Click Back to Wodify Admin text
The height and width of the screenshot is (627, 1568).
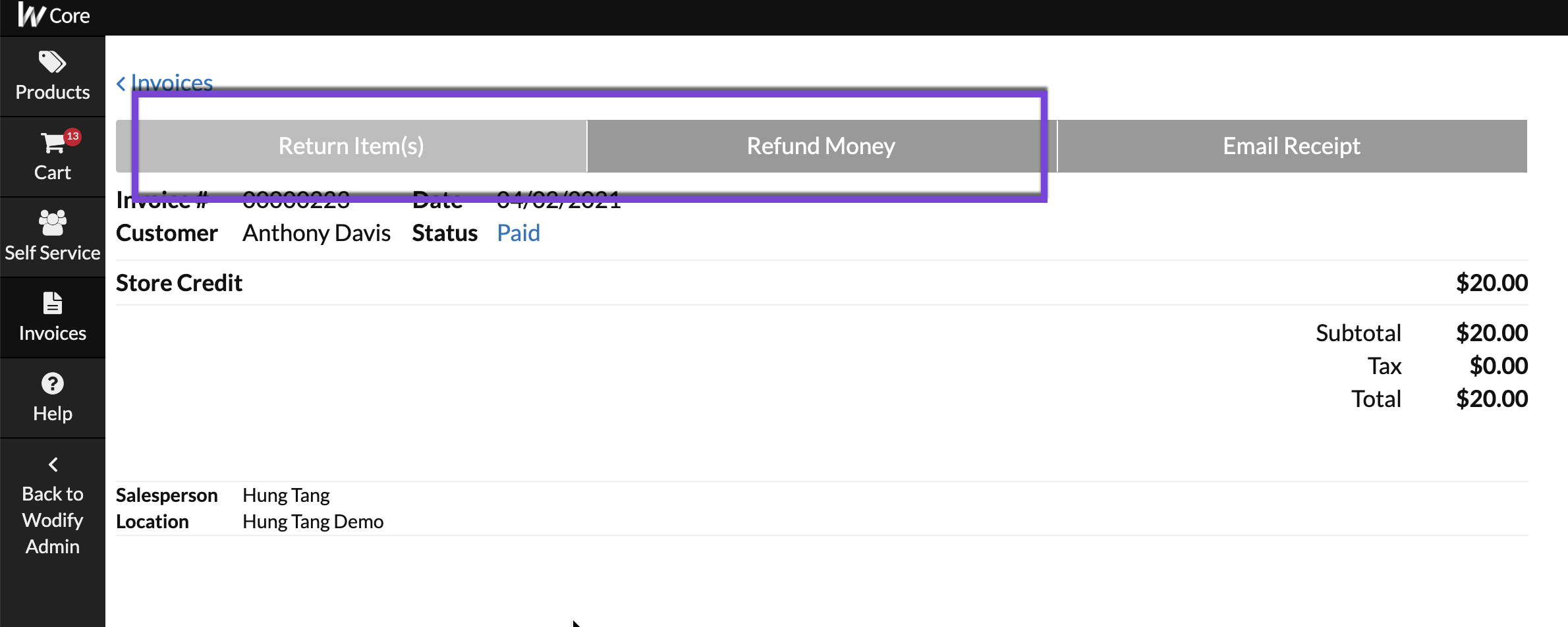[53, 520]
